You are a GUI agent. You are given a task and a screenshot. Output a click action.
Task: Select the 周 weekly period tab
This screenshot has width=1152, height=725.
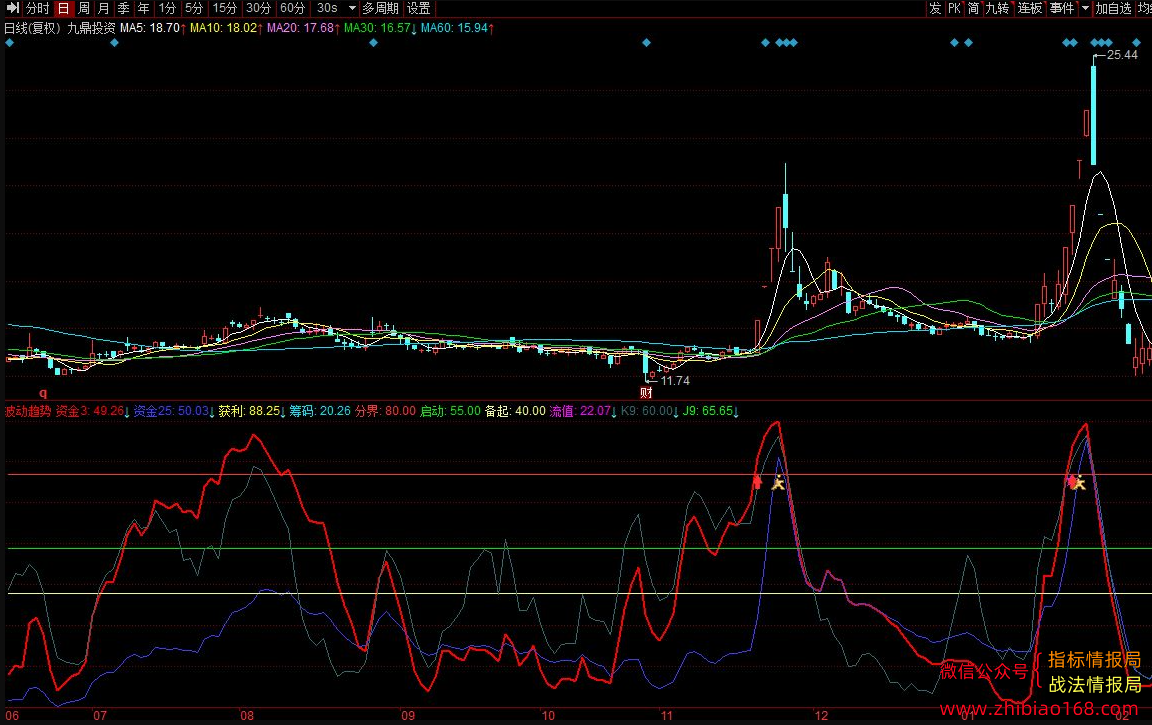coord(83,8)
